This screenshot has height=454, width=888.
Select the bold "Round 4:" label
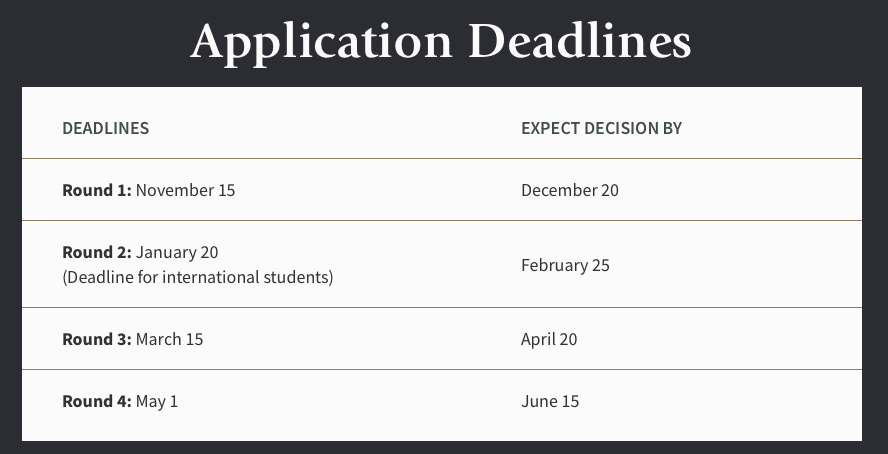click(96, 401)
